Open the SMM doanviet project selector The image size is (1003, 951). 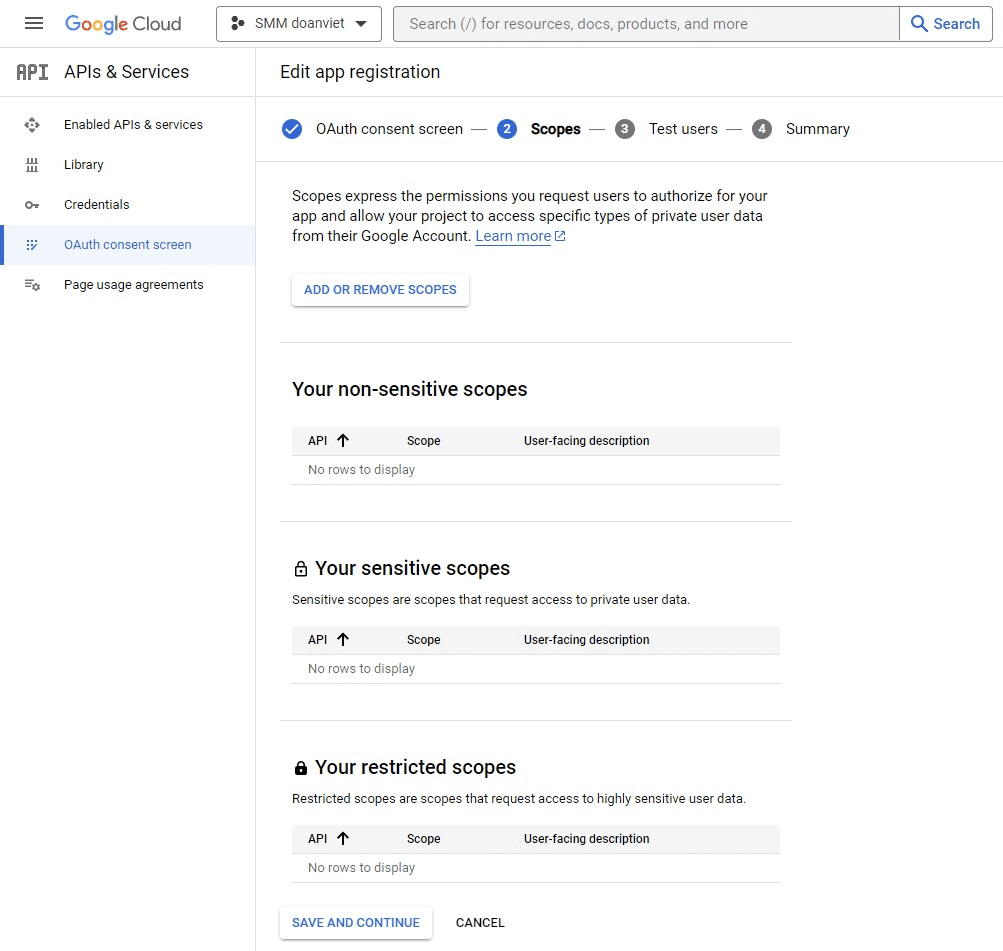tap(298, 24)
